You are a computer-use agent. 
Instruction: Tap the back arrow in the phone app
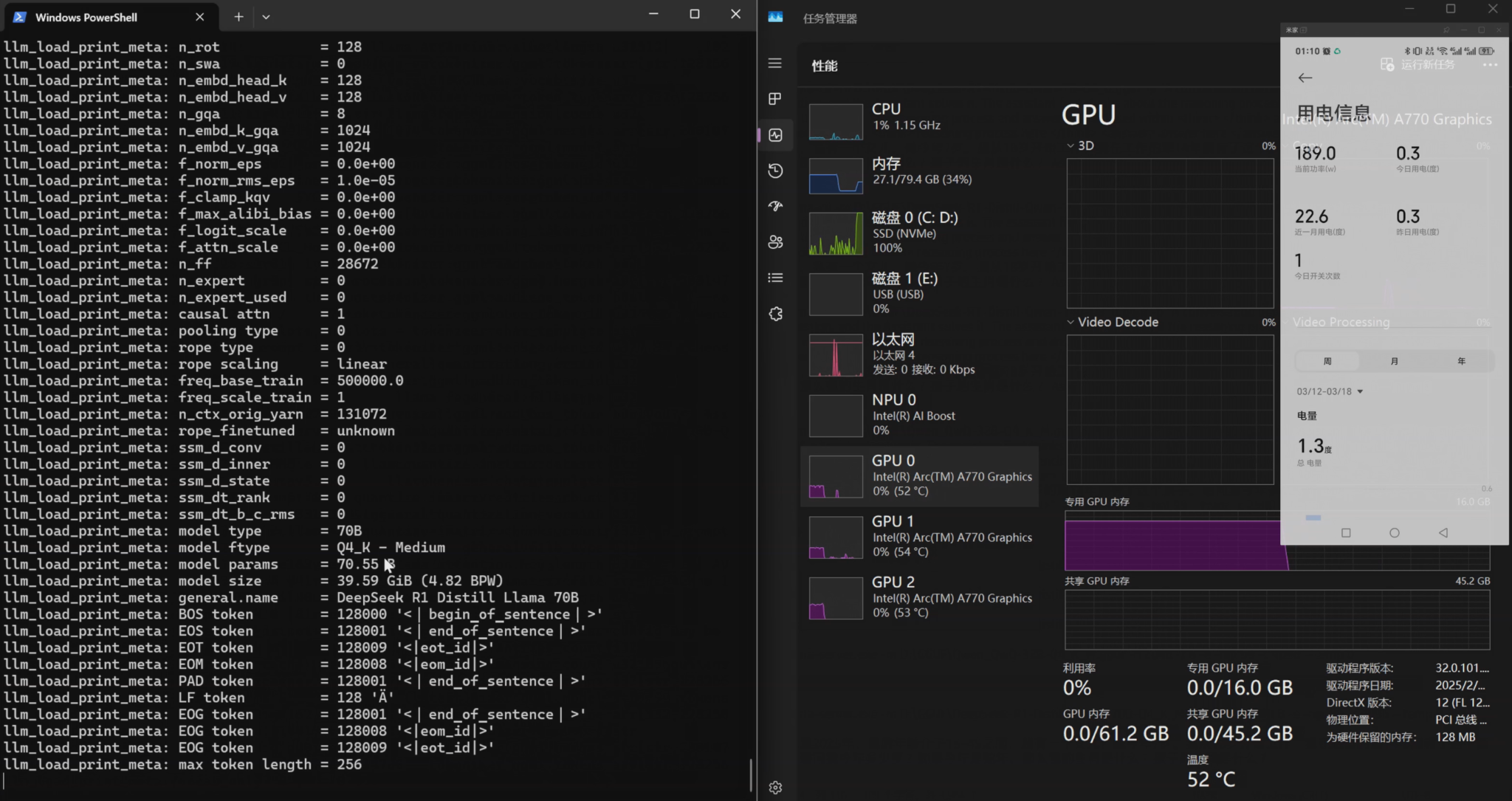(1305, 78)
